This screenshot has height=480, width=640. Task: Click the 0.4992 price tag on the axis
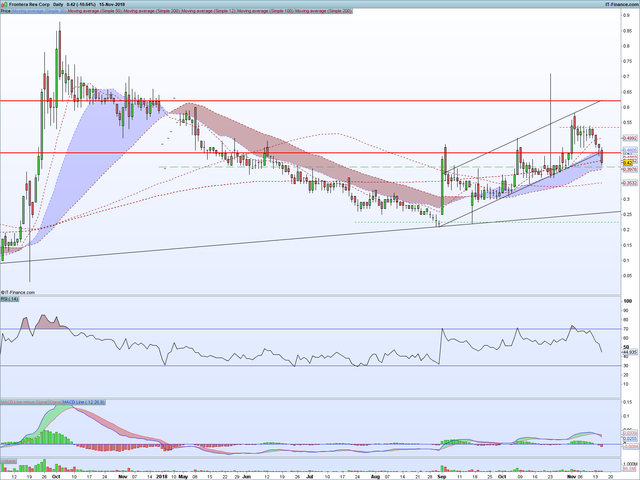pyautogui.click(x=630, y=138)
